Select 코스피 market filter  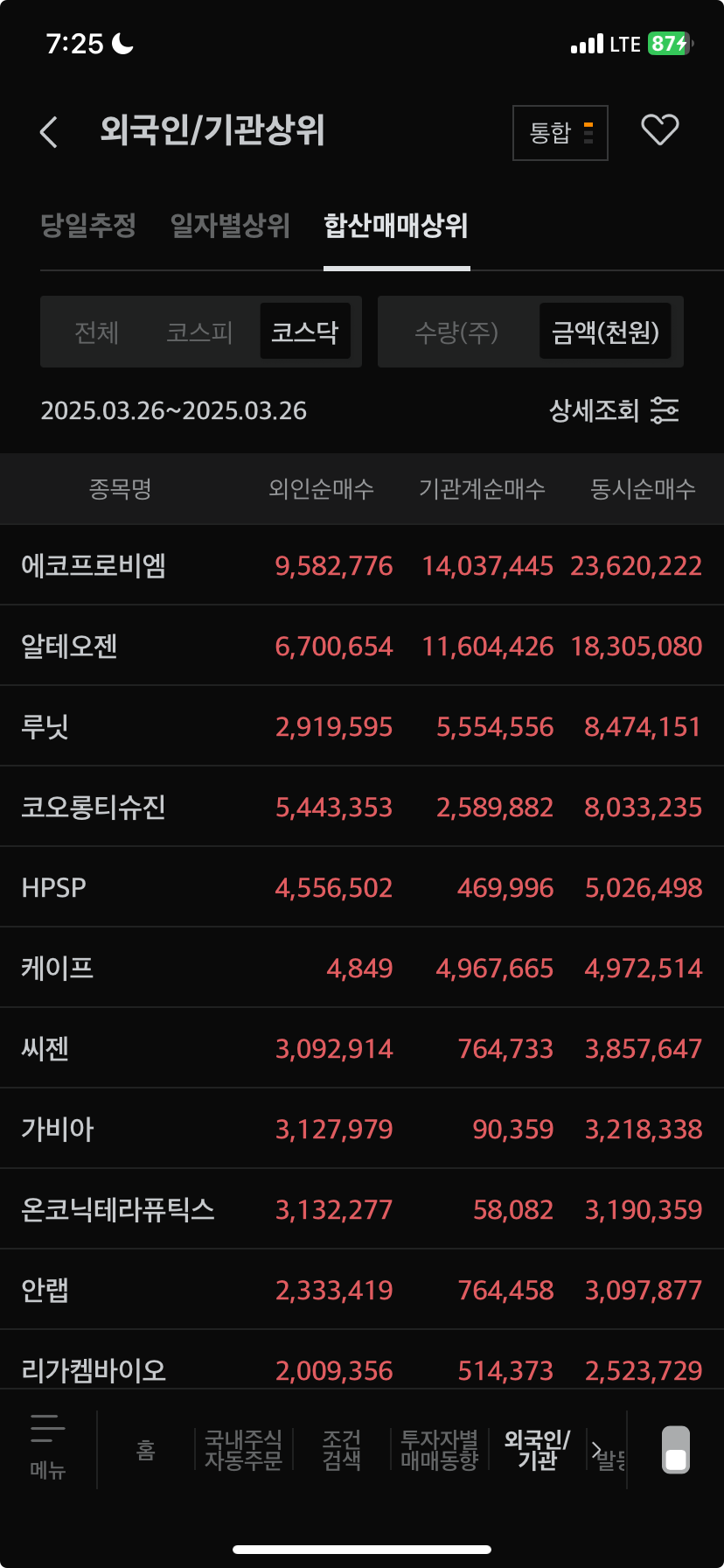coord(199,332)
